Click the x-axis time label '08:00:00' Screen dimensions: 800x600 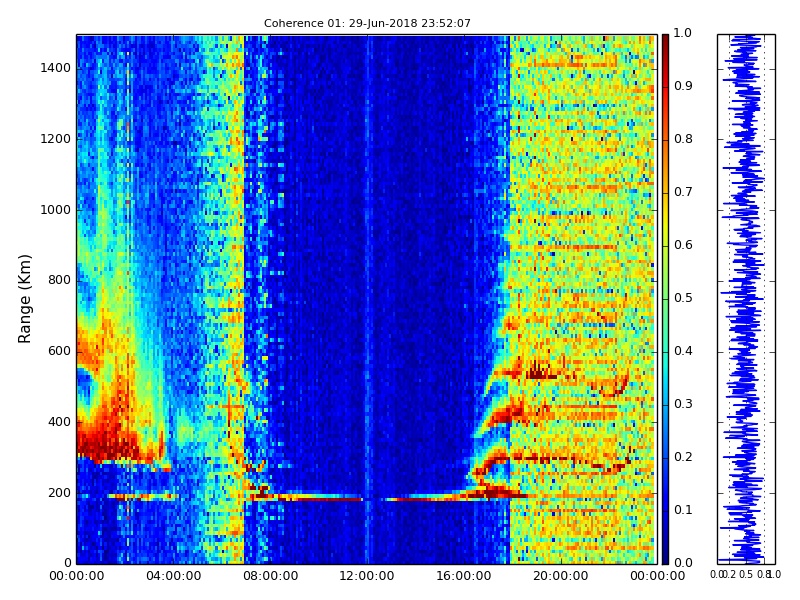[x=270, y=576]
